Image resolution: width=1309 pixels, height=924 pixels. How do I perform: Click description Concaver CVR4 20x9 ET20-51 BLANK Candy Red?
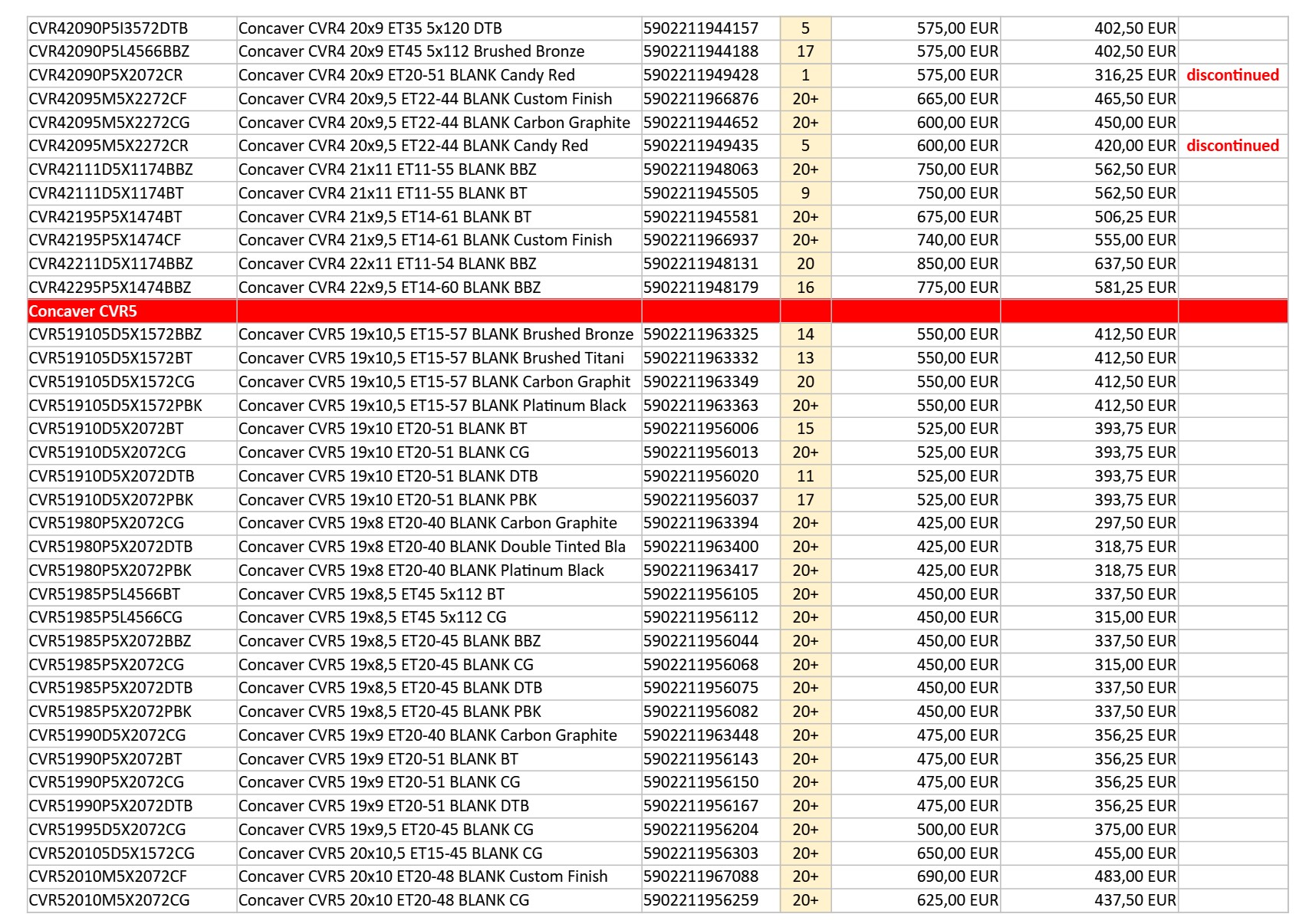406,75
